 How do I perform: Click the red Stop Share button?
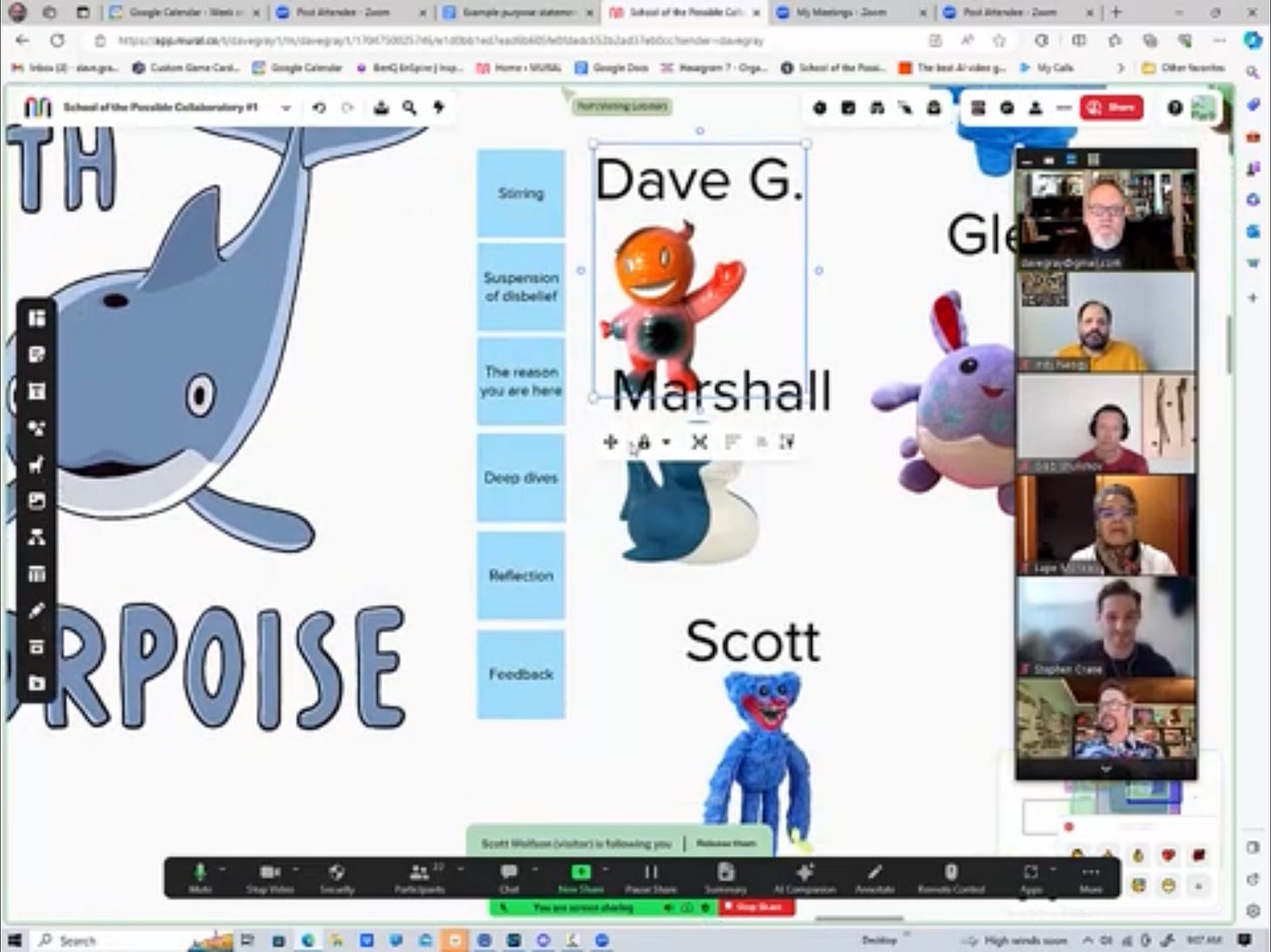pyautogui.click(x=755, y=907)
